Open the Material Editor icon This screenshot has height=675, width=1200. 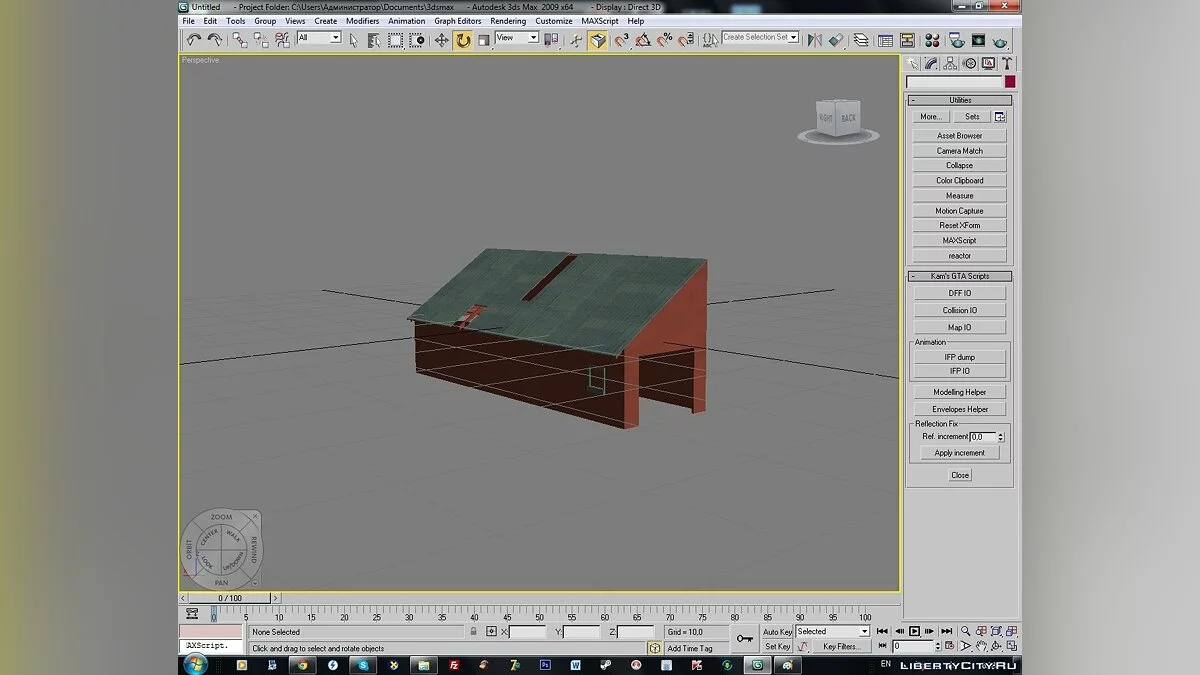pyautogui.click(x=932, y=40)
